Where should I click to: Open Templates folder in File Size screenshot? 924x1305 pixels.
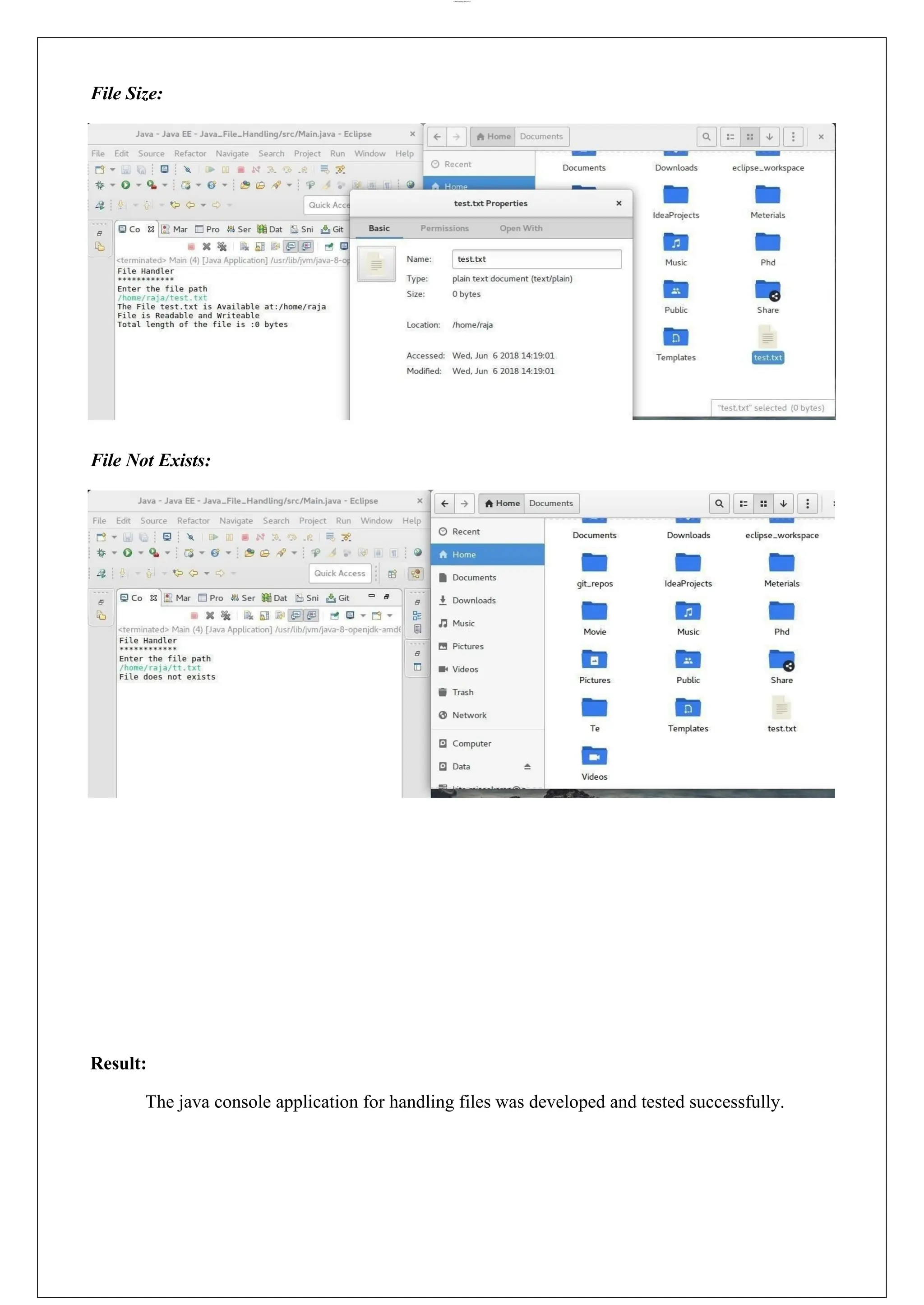point(675,344)
